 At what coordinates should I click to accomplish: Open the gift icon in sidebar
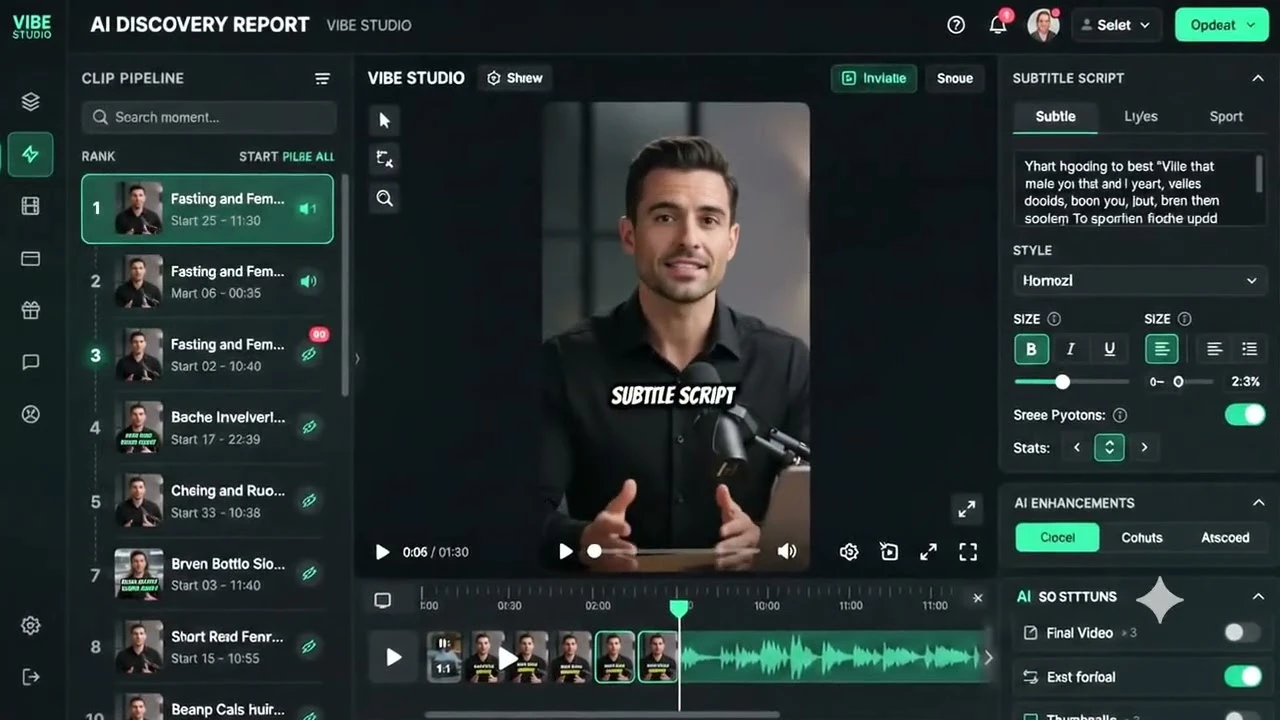(x=30, y=310)
